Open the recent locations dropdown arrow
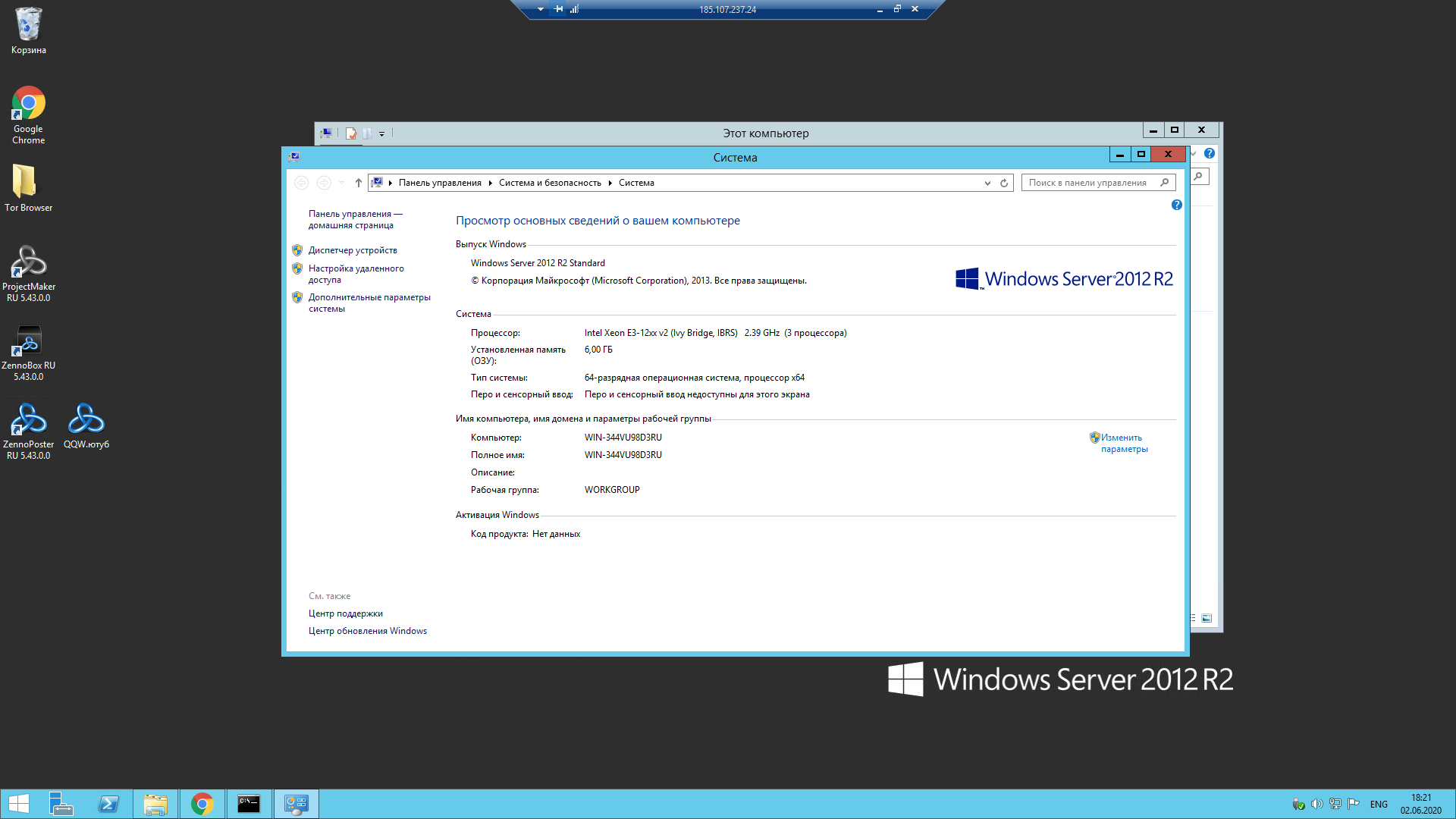 (x=341, y=183)
